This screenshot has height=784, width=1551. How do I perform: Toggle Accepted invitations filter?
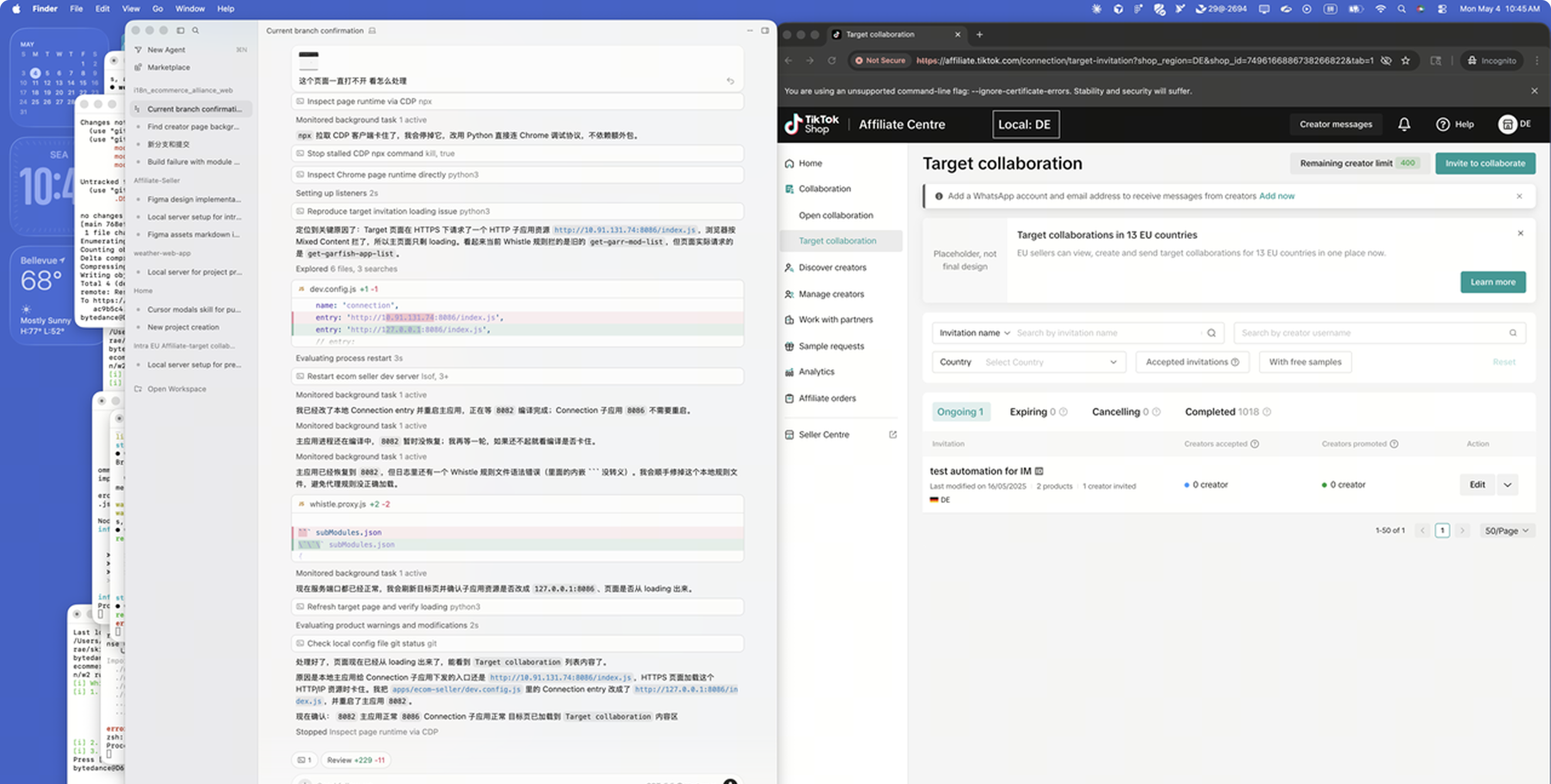point(1192,362)
